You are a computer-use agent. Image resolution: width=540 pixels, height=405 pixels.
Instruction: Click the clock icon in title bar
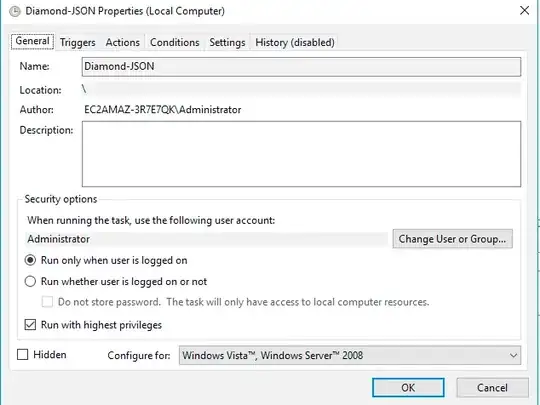point(15,11)
